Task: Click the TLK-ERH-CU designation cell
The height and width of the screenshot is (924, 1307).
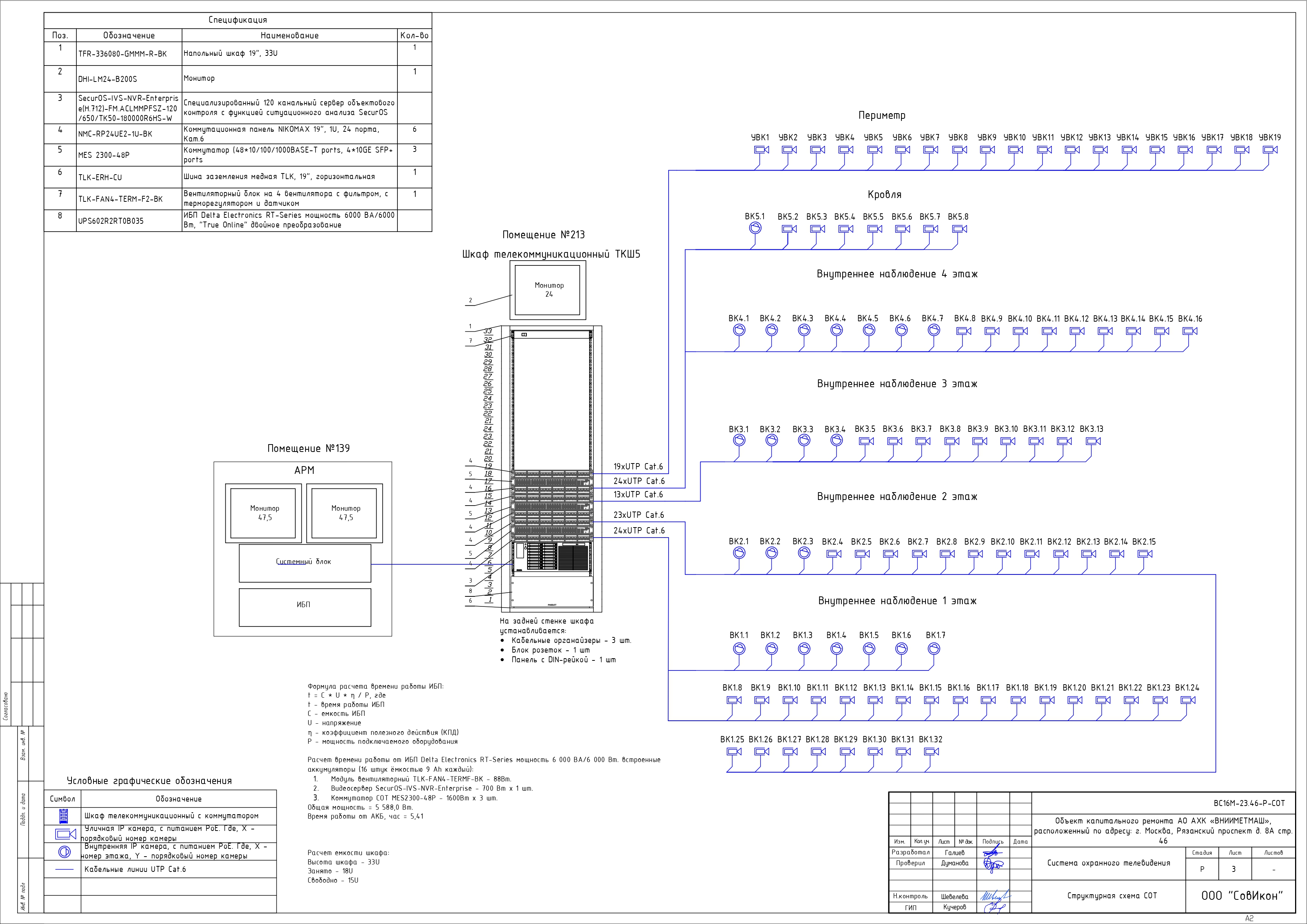Action: click(129, 177)
